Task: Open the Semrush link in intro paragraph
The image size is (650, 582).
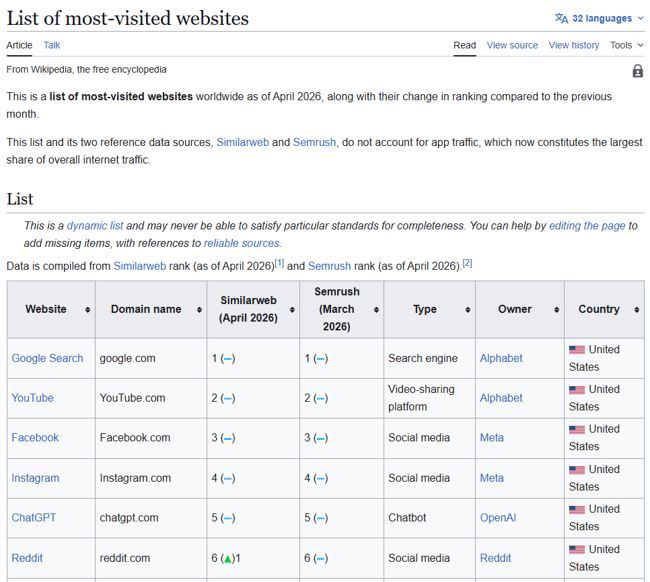Action: [x=314, y=142]
